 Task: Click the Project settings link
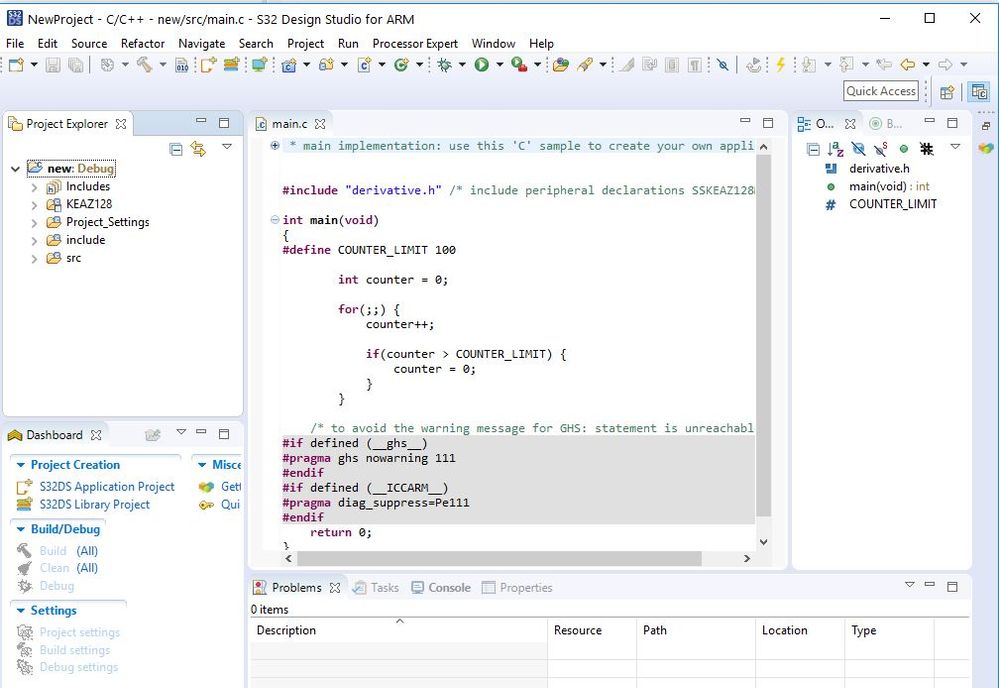[x=80, y=632]
